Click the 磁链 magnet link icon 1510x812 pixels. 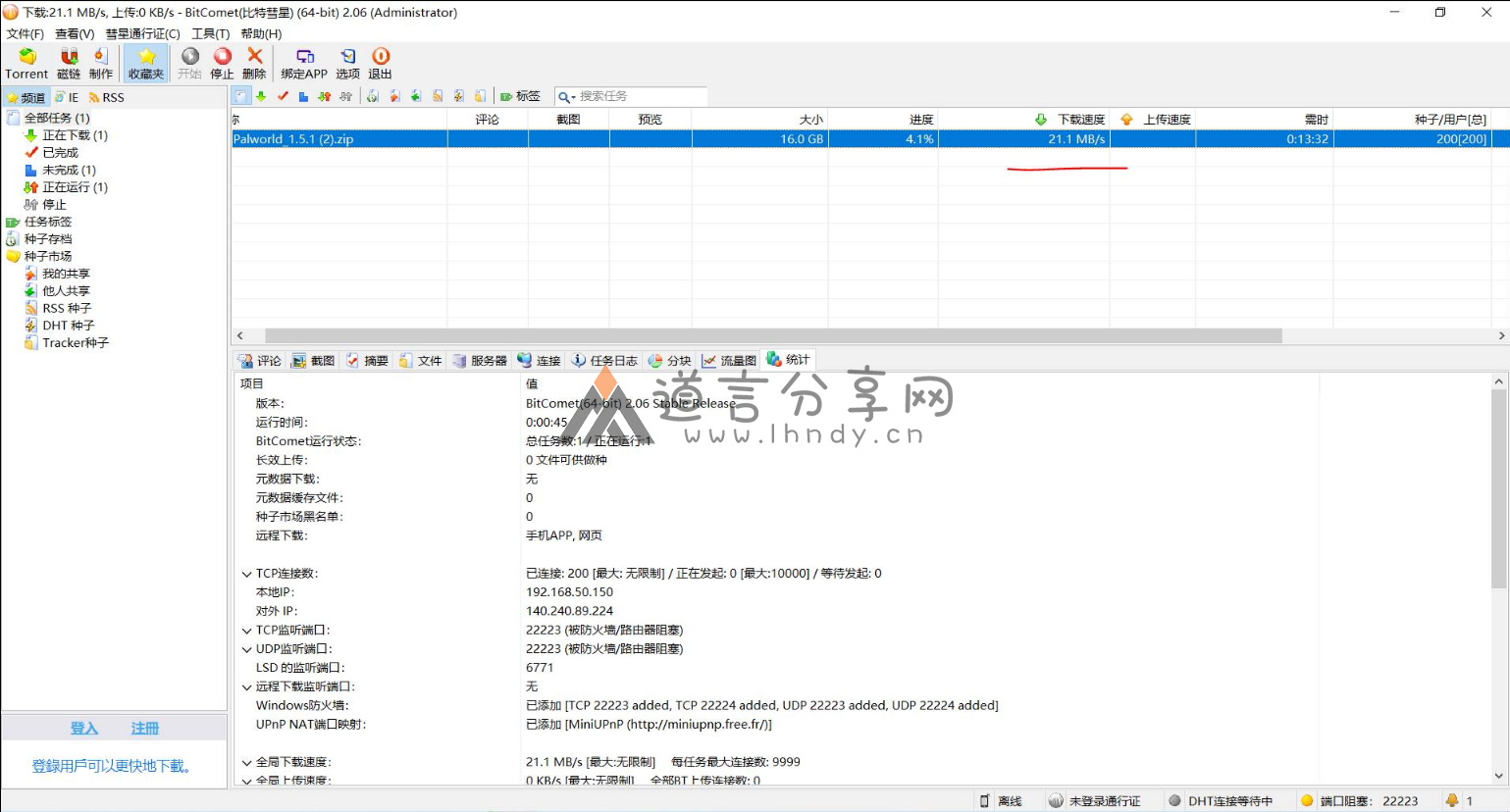click(69, 64)
